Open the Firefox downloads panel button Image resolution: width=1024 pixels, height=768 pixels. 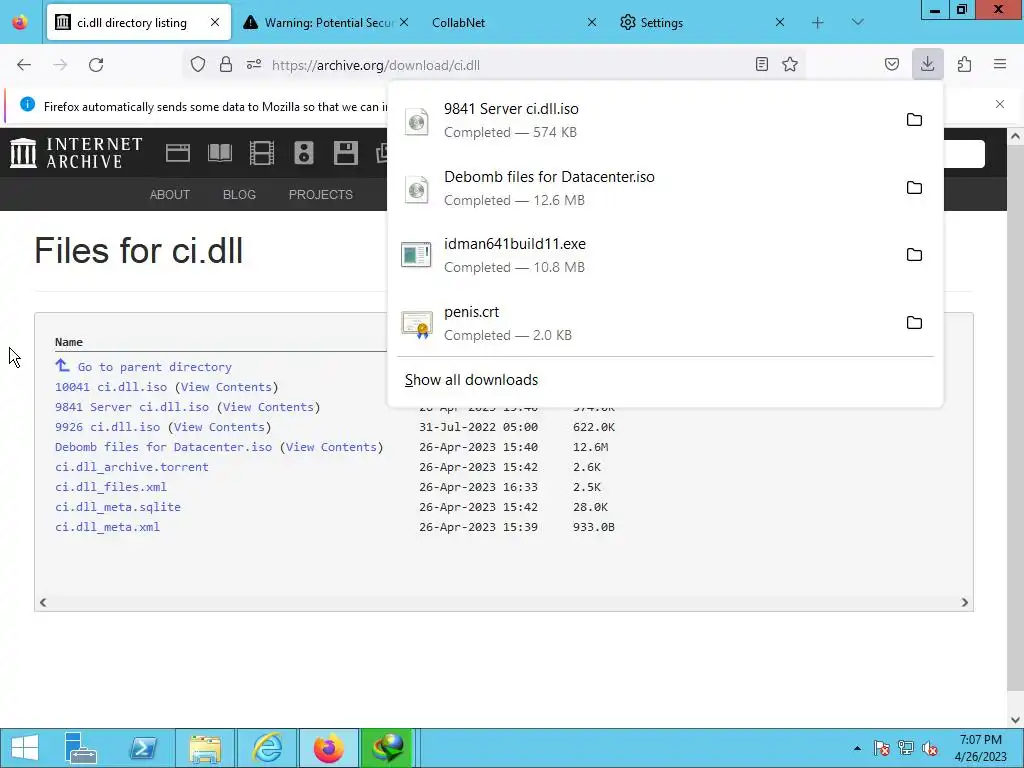927,64
